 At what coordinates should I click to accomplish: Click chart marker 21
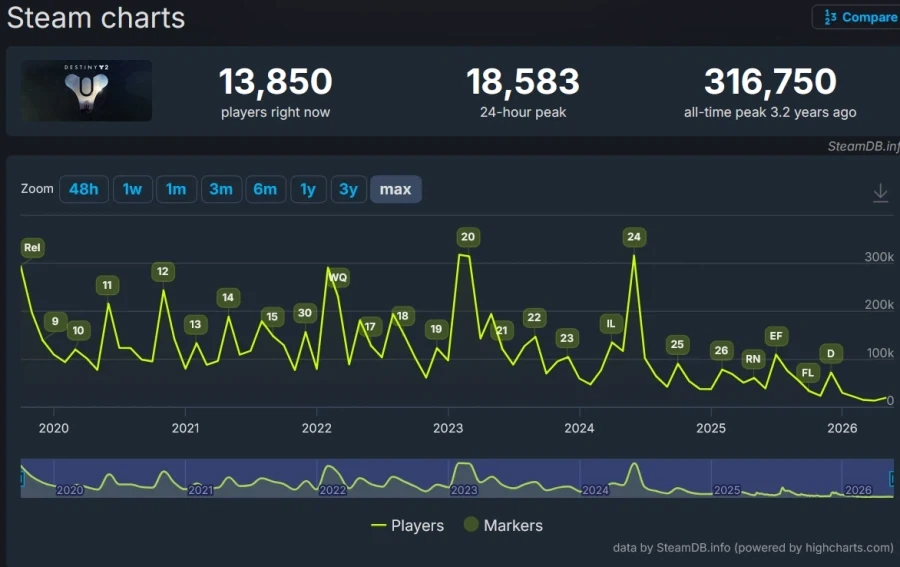502,330
